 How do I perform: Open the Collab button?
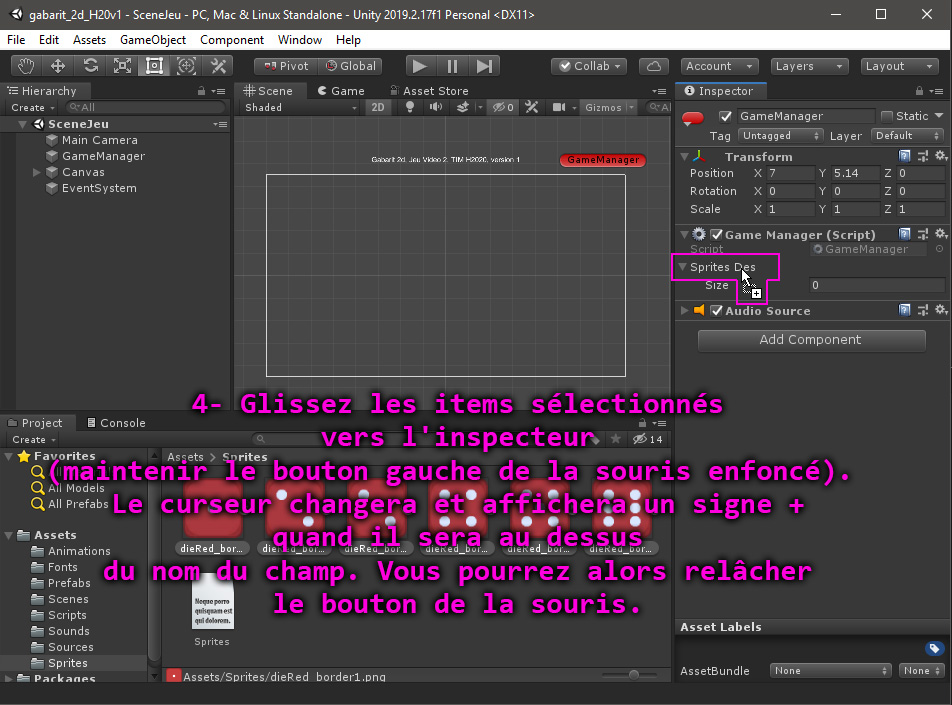[x=589, y=66]
